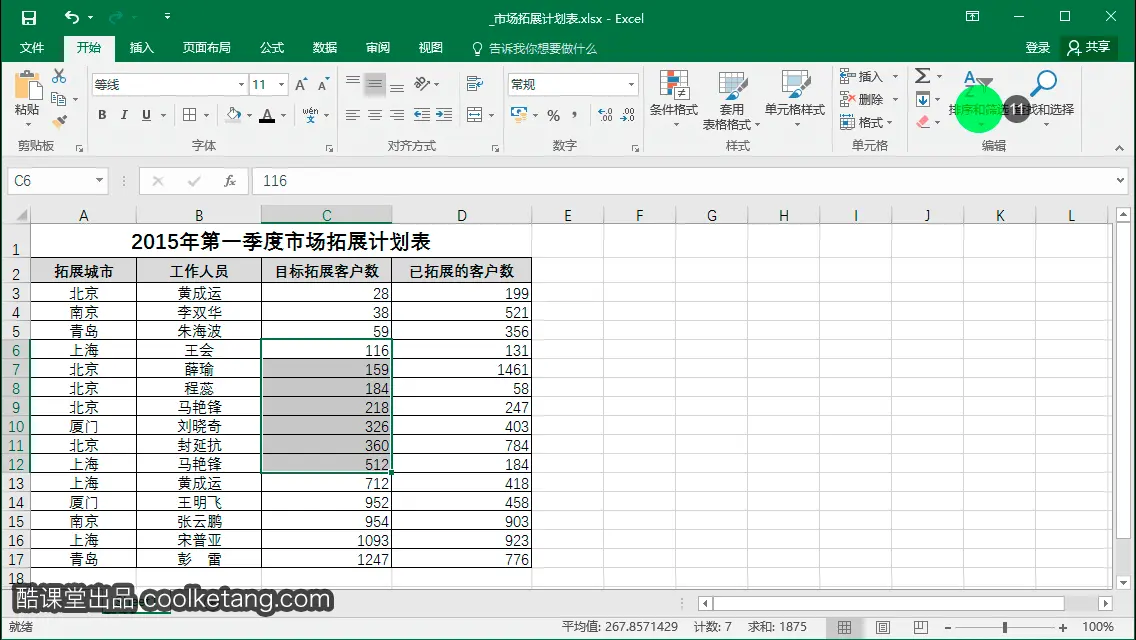This screenshot has width=1136, height=640.
Task: Click the Undo arrow icon
Action: (72, 17)
